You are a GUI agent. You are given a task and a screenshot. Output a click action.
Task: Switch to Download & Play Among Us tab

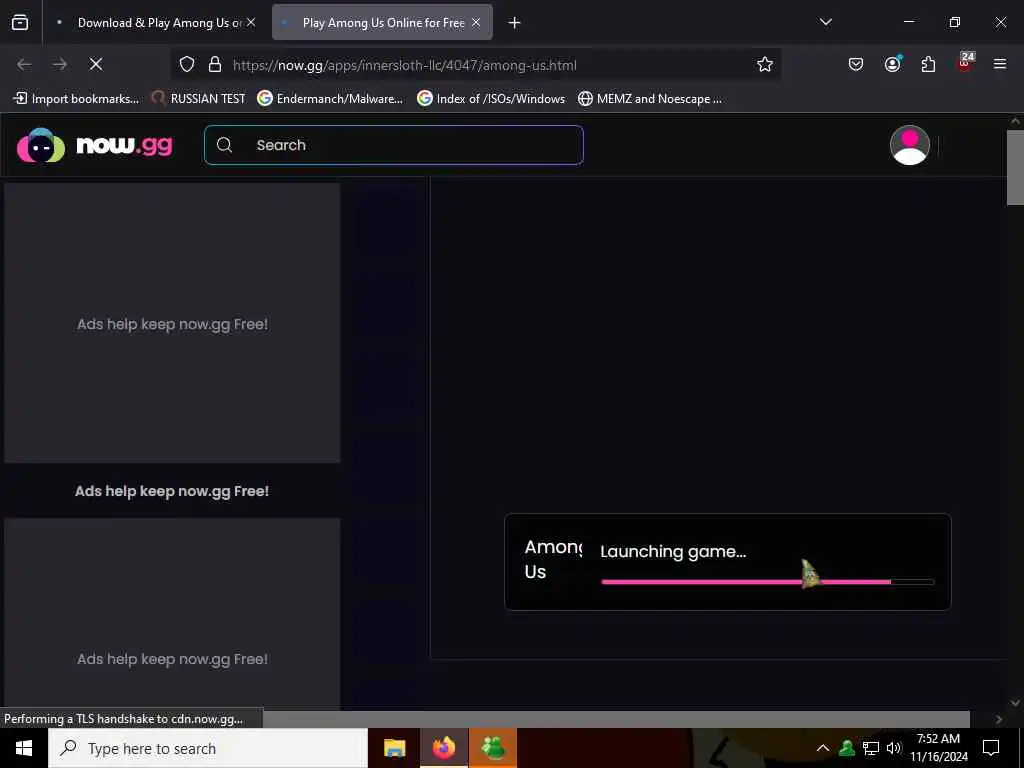coord(155,23)
